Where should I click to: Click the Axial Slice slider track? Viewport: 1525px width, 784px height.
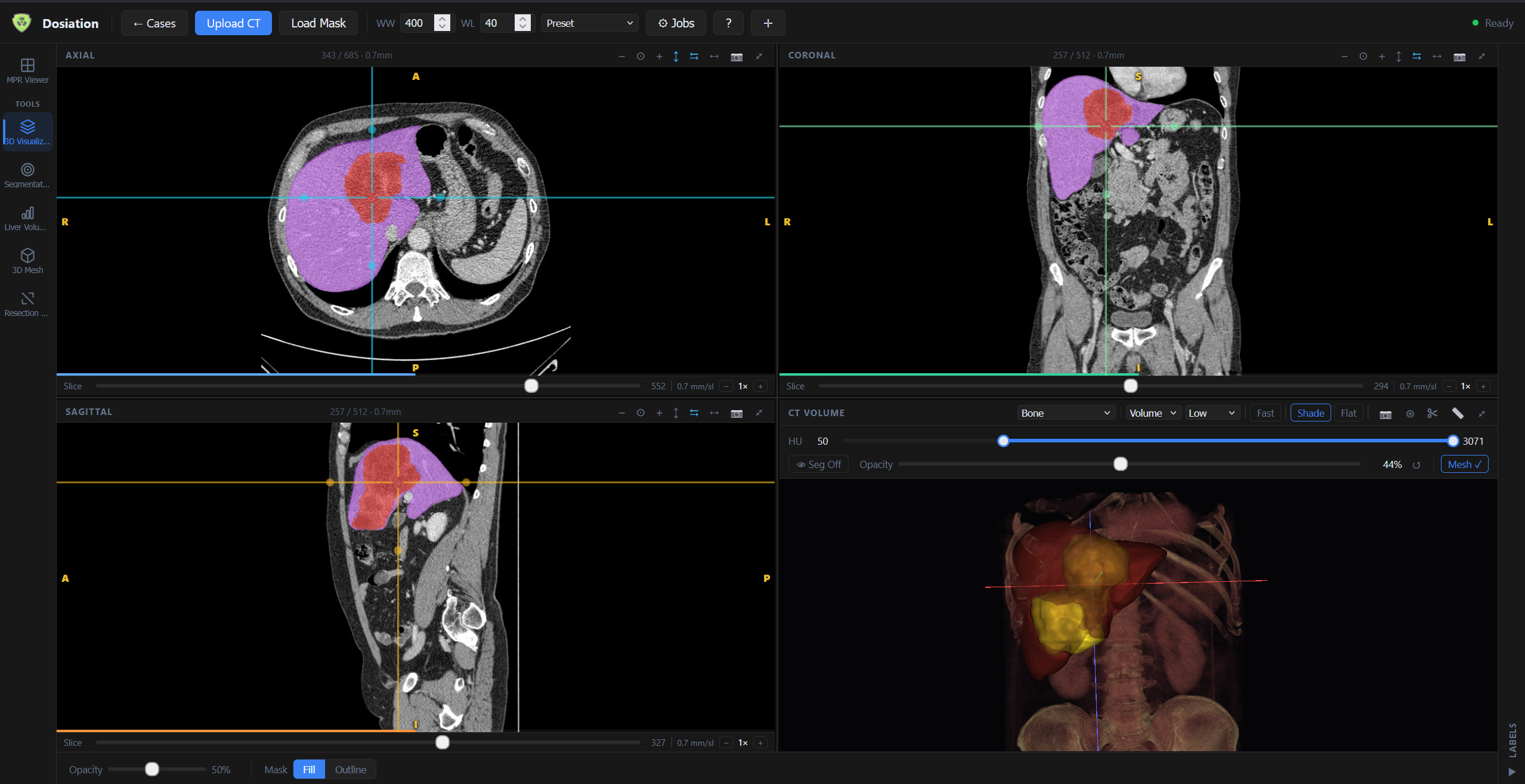368,386
